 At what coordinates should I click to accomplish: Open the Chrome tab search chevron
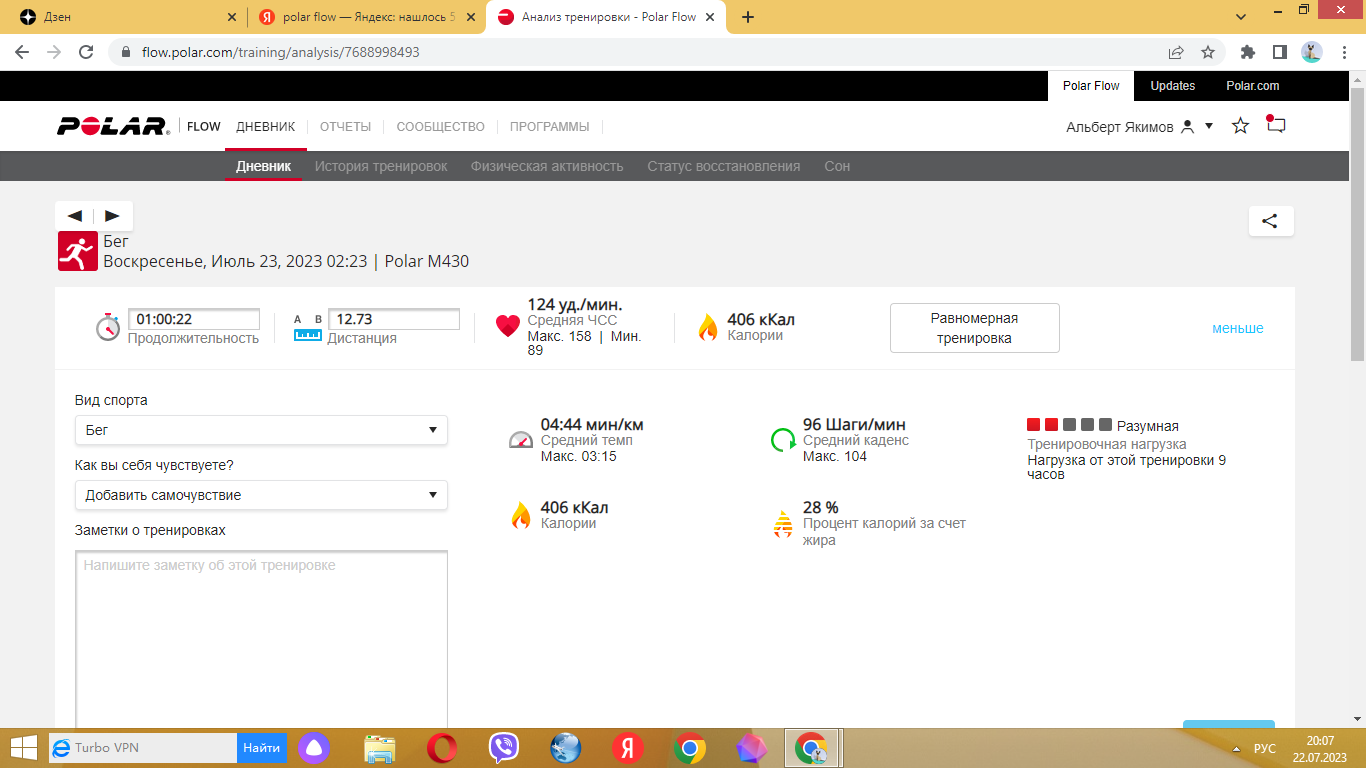[1241, 17]
